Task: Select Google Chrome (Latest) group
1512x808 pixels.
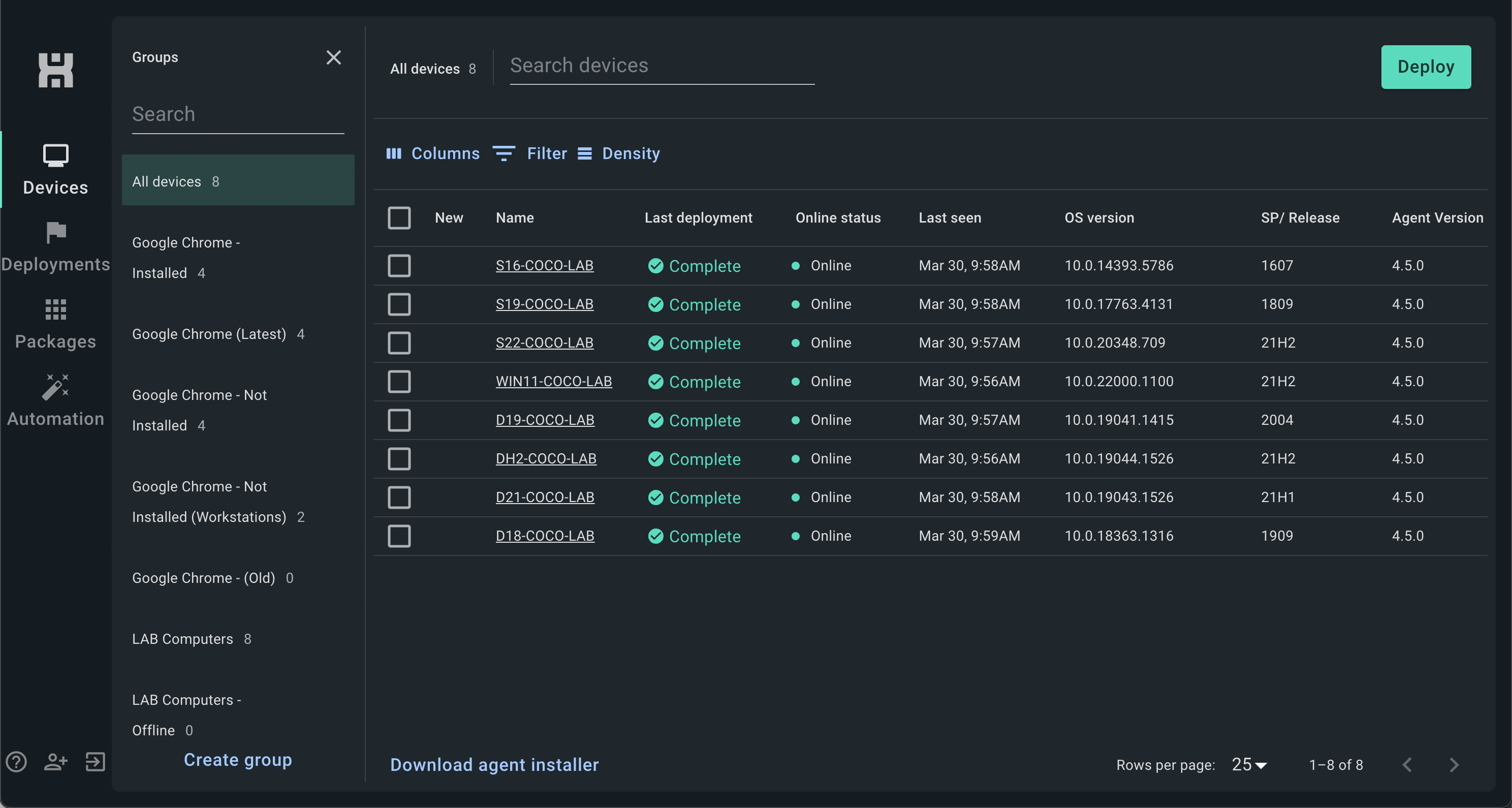Action: tap(209, 334)
